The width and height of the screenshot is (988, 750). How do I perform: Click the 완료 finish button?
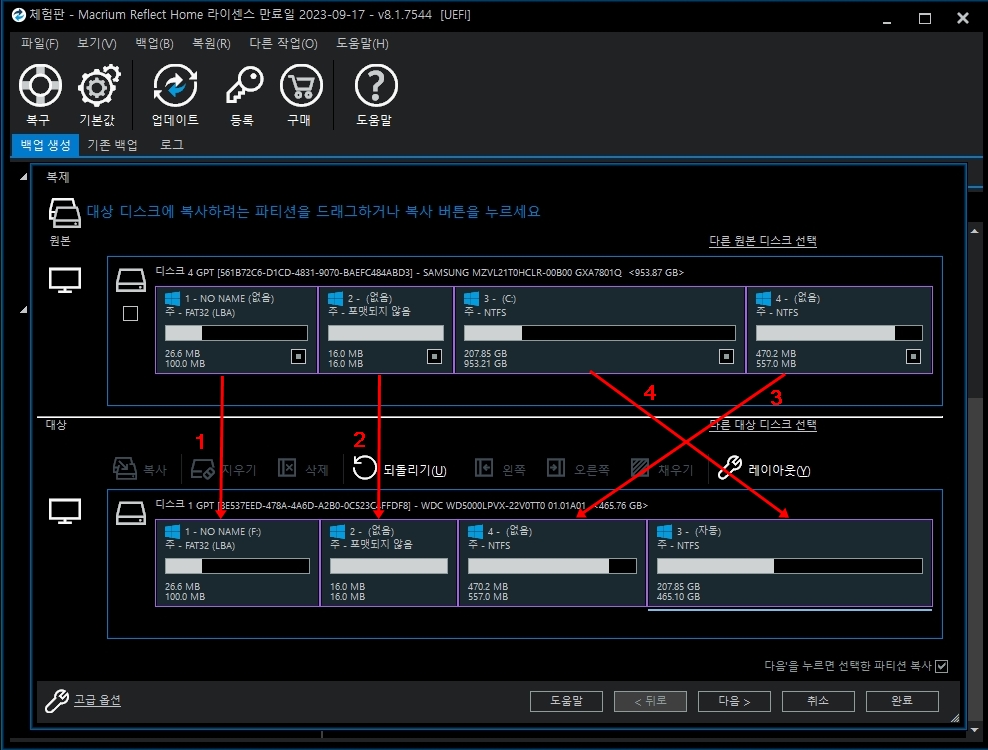pyautogui.click(x=902, y=701)
